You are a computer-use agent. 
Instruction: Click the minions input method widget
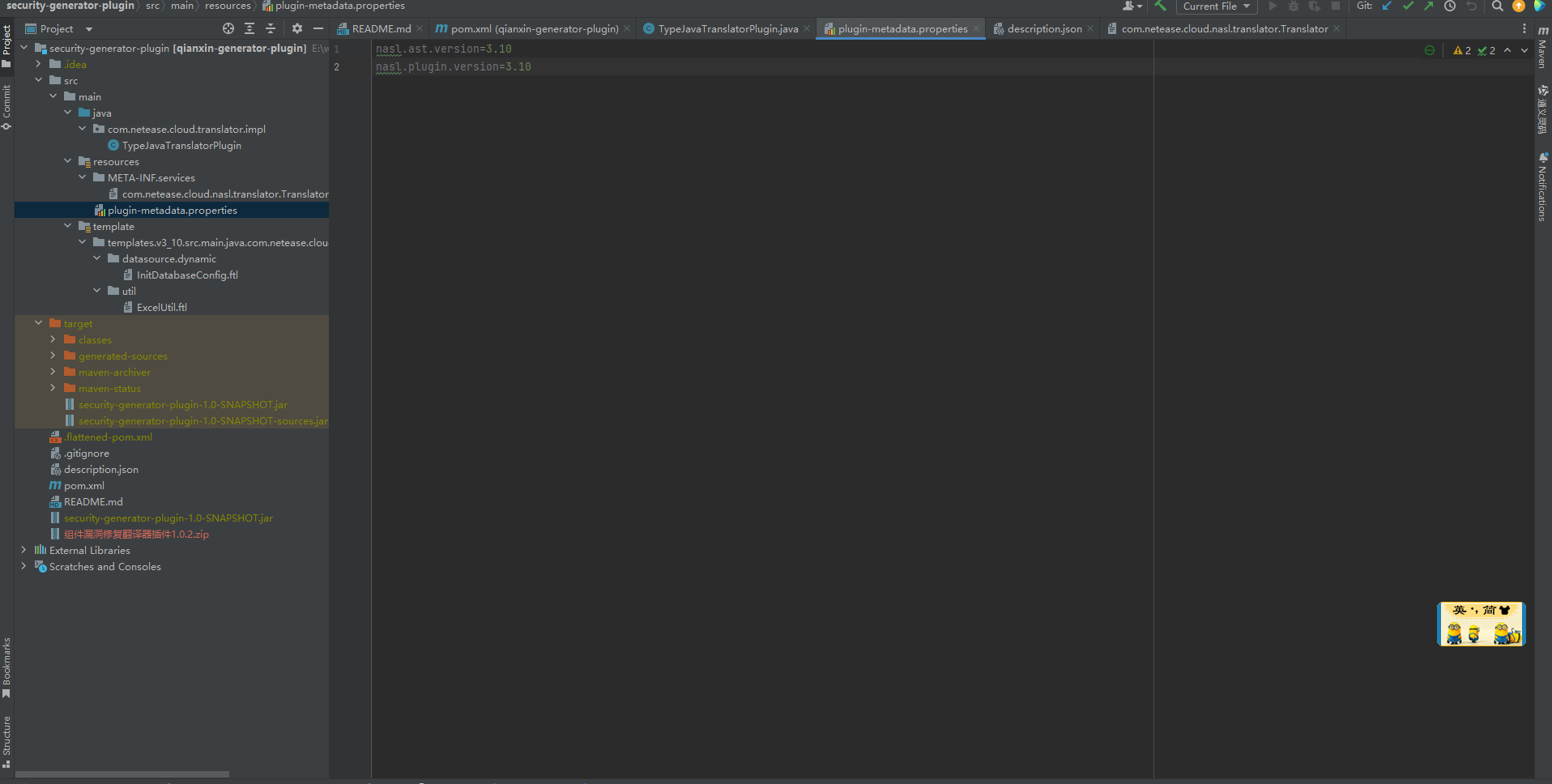point(1481,624)
